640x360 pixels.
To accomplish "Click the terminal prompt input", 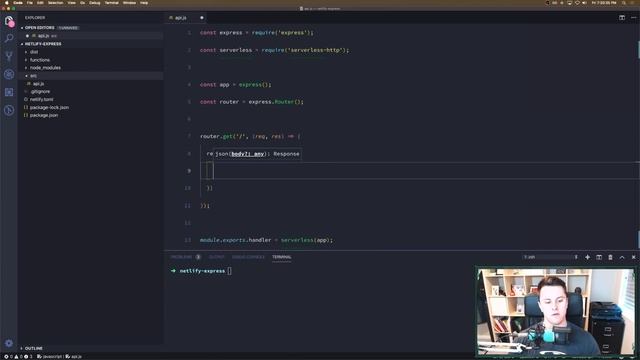I will click(x=229, y=271).
